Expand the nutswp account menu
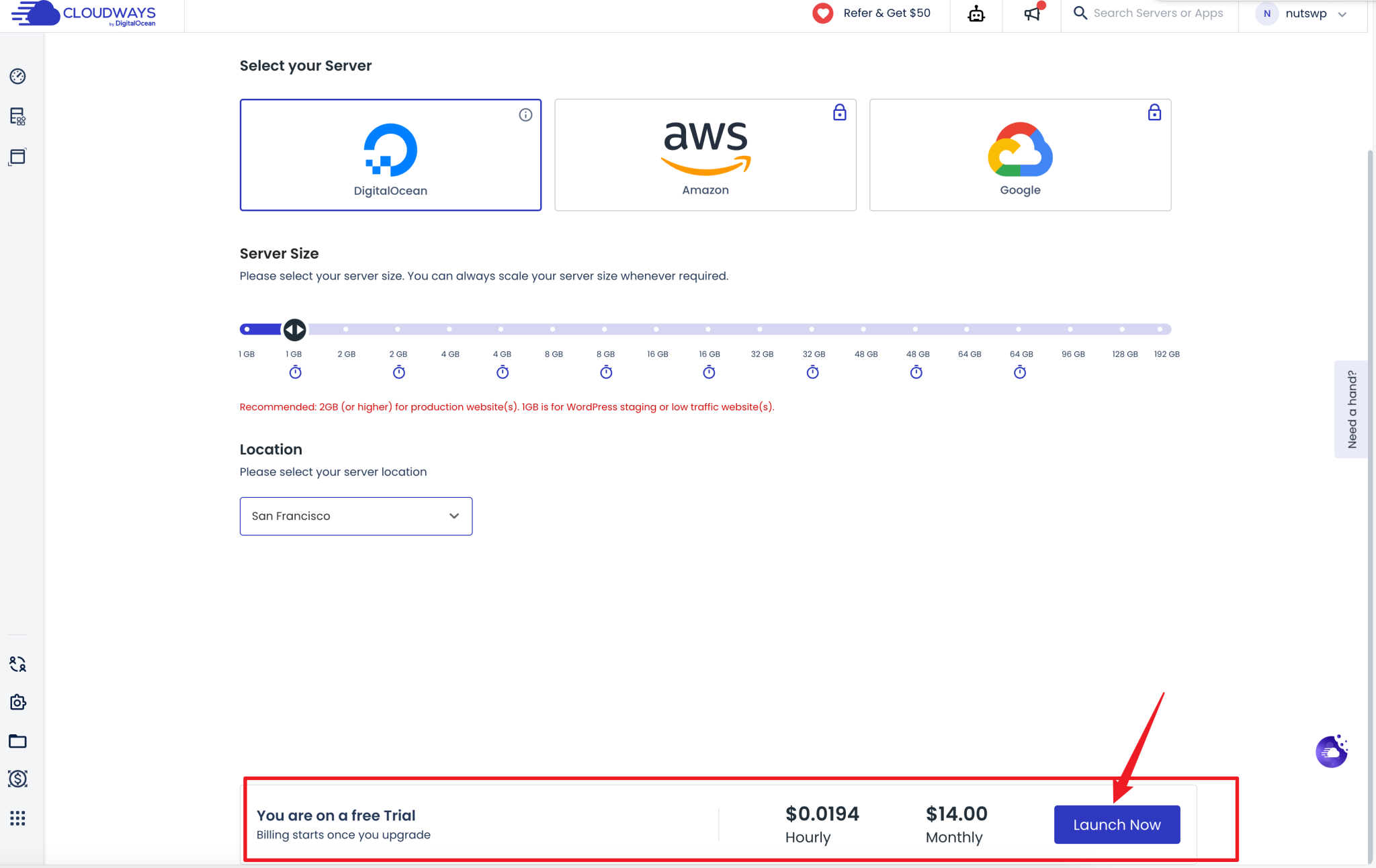The width and height of the screenshot is (1376, 868). pos(1304,13)
